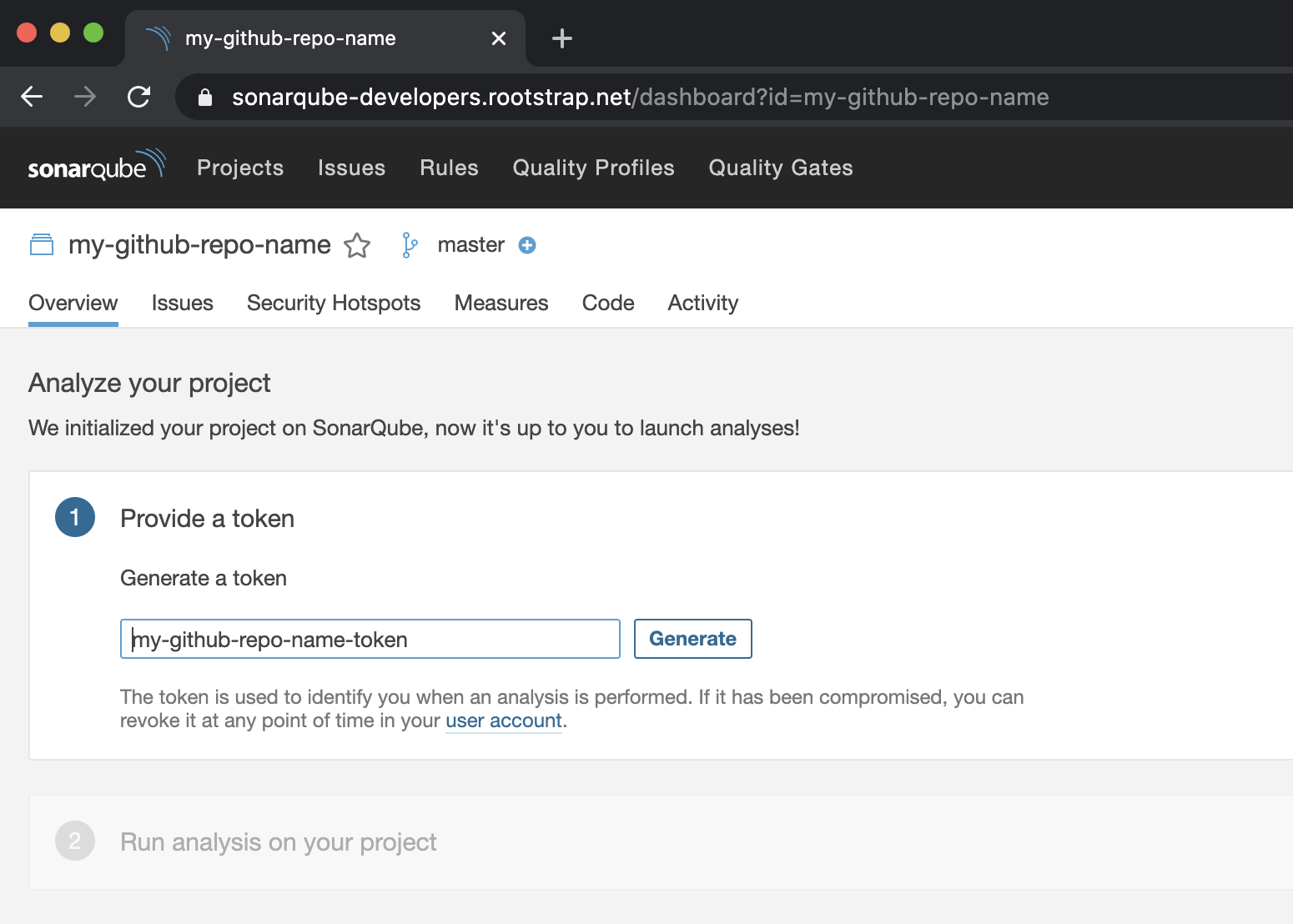This screenshot has width=1293, height=924.
Task: Click the lock icon in address bar
Action: pos(205,98)
